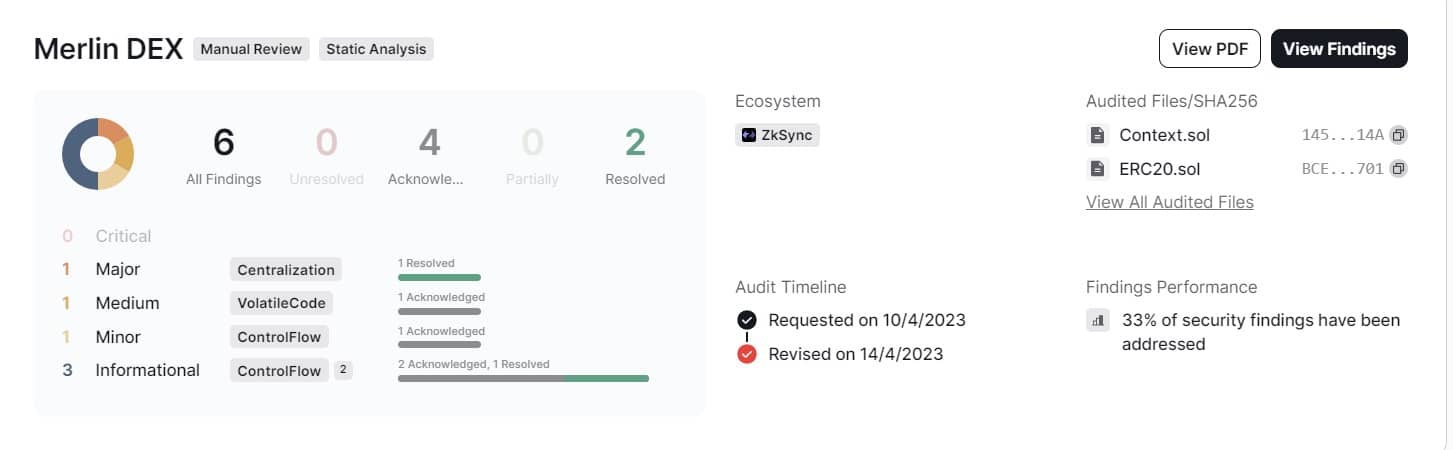Click hash text BCE...701

(1343, 168)
